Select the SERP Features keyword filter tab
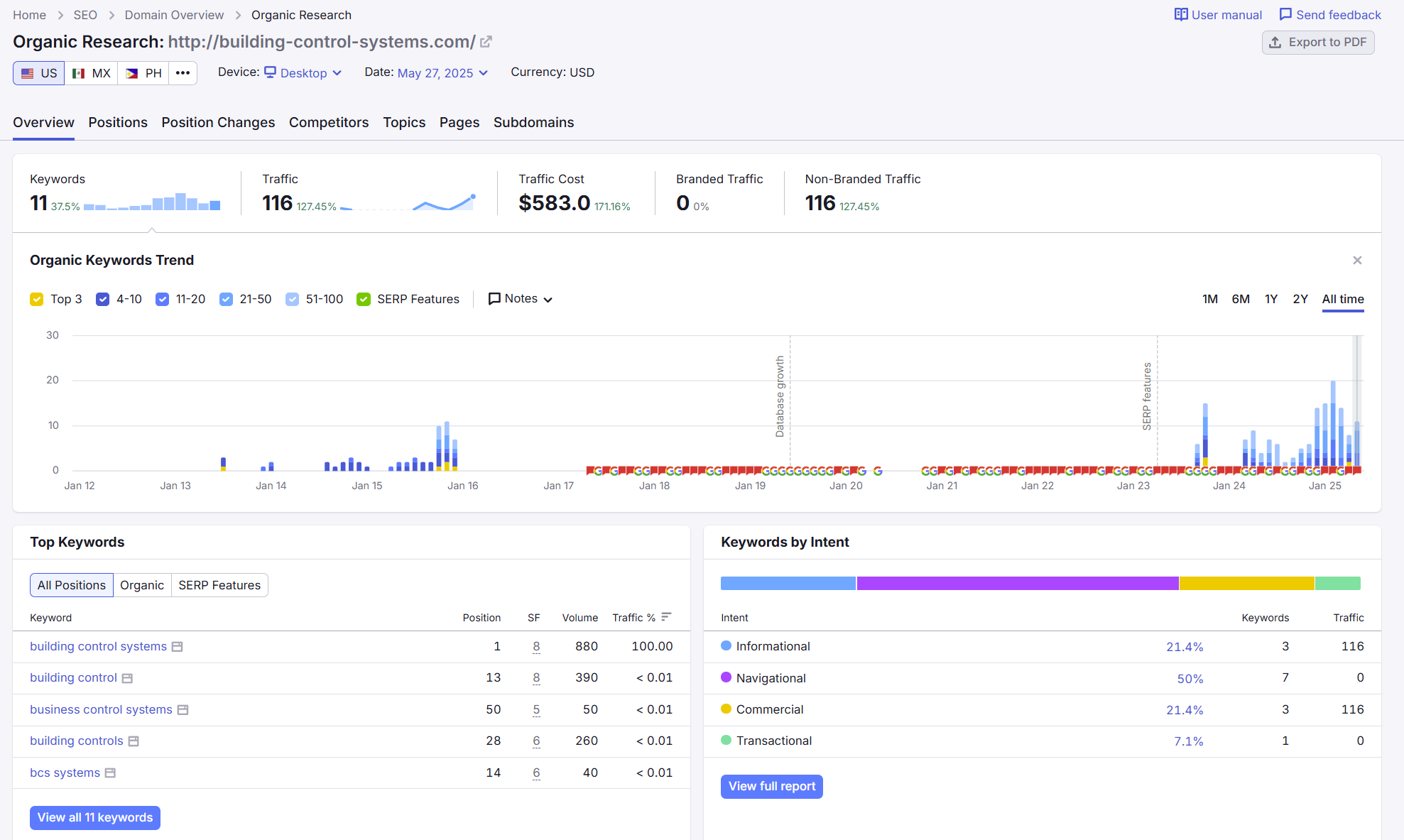 click(x=219, y=585)
